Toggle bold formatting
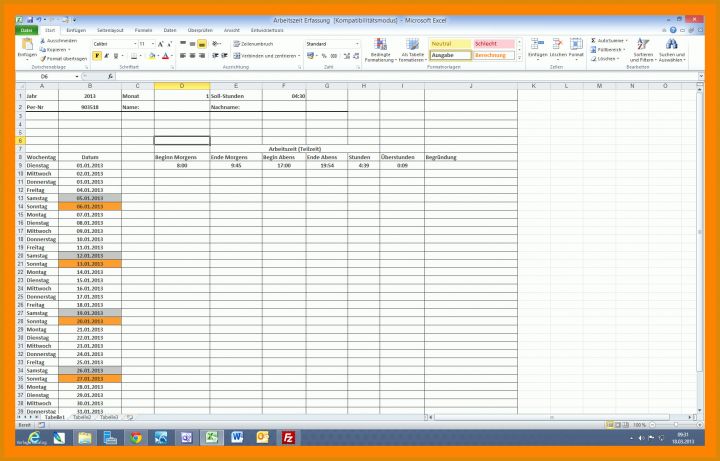Image resolution: width=720 pixels, height=461 pixels. tap(97, 56)
